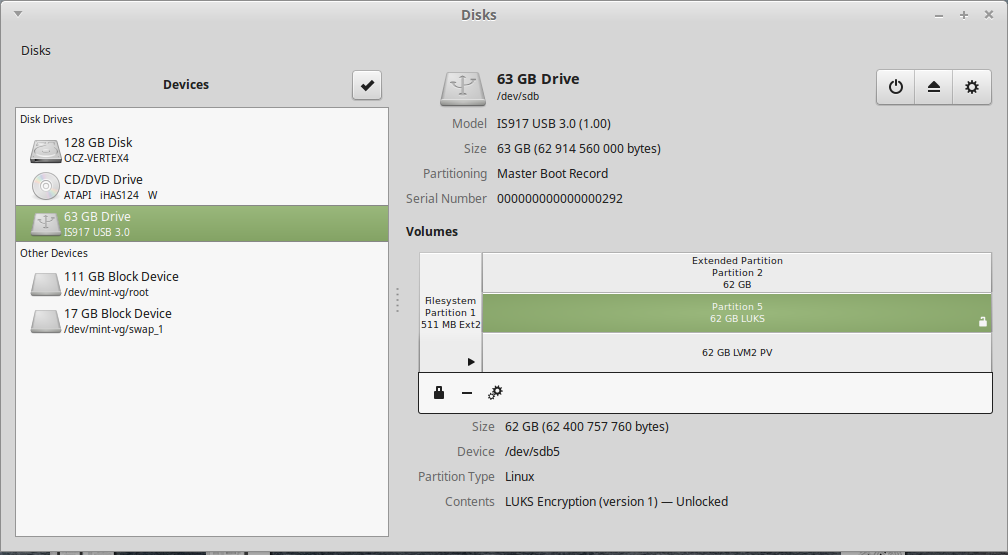Screen dimensions: 1008x555
Task: Open drive options gear menu
Action: click(972, 87)
